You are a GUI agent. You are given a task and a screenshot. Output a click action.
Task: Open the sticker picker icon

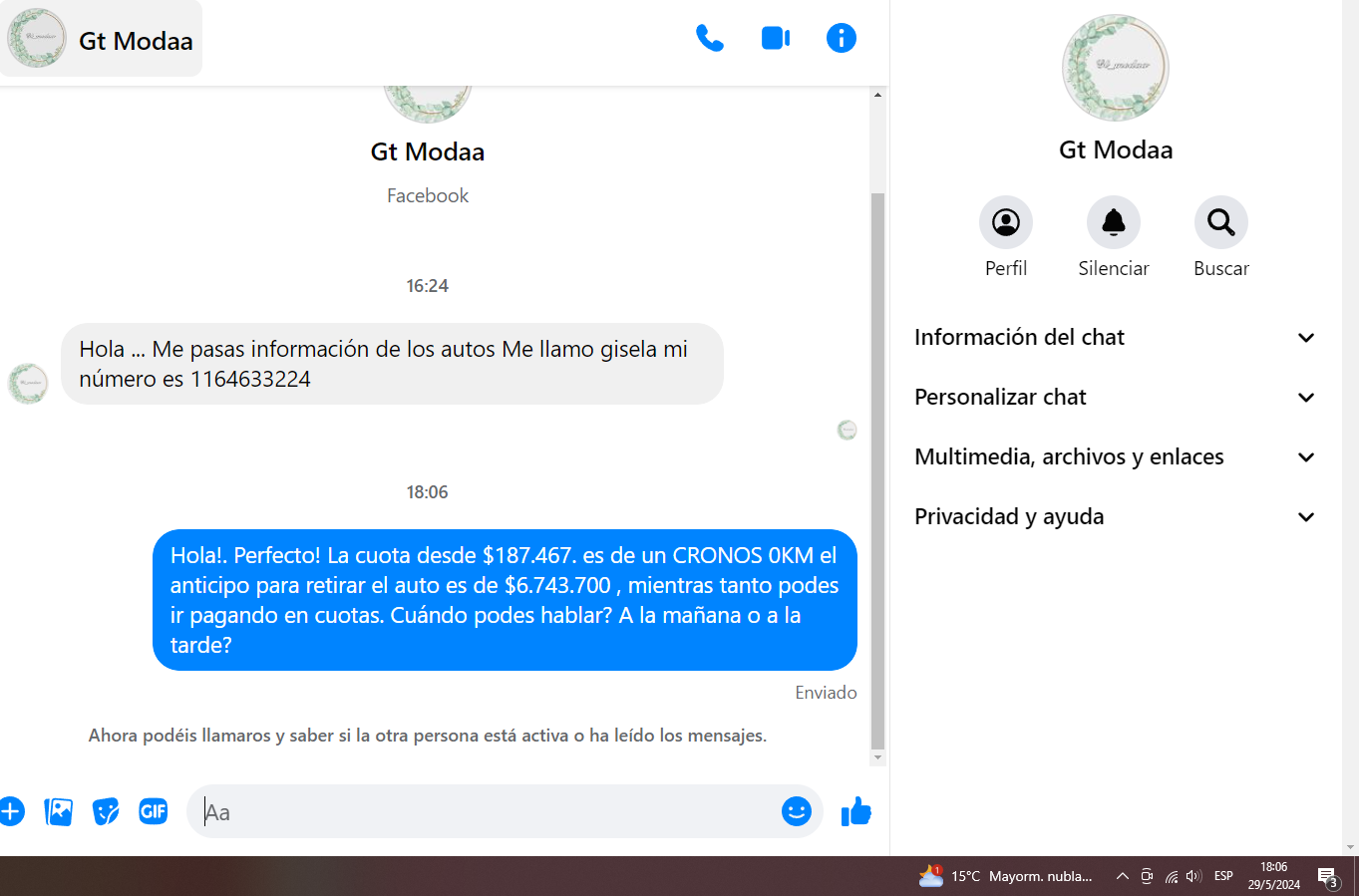106,811
